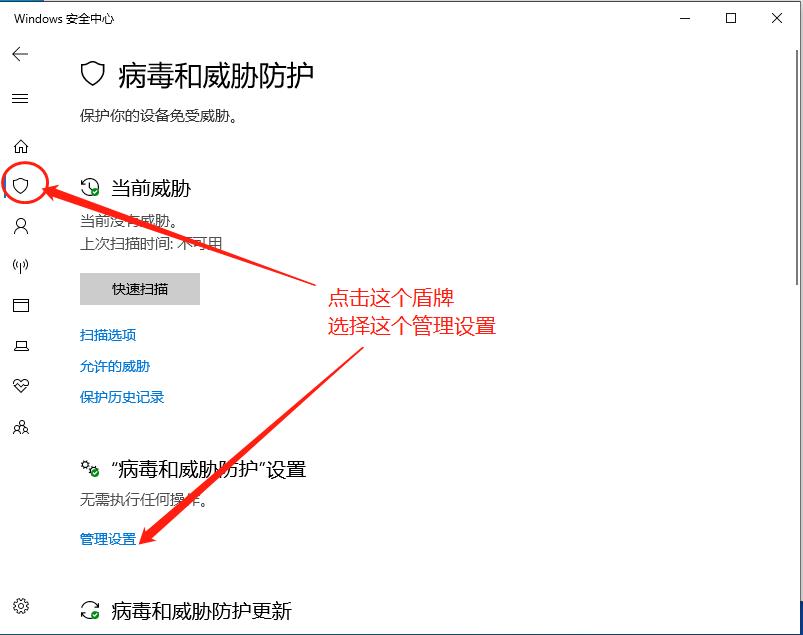Image resolution: width=803 pixels, height=635 pixels.
Task: Open firewall and network protection icon
Action: (20, 265)
